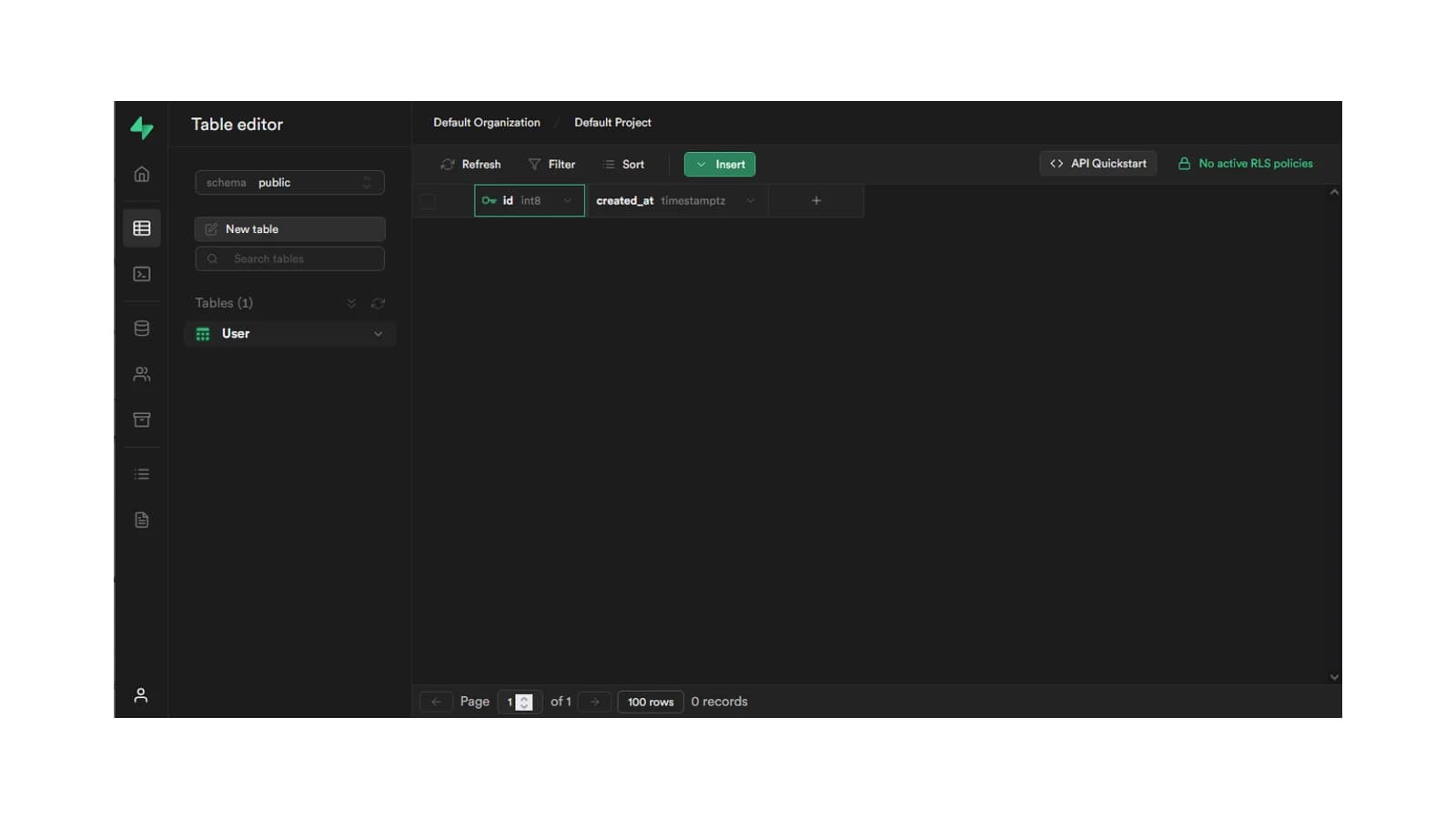Go to previous page arrow
Viewport: 1456px width, 819px height.
point(436,702)
